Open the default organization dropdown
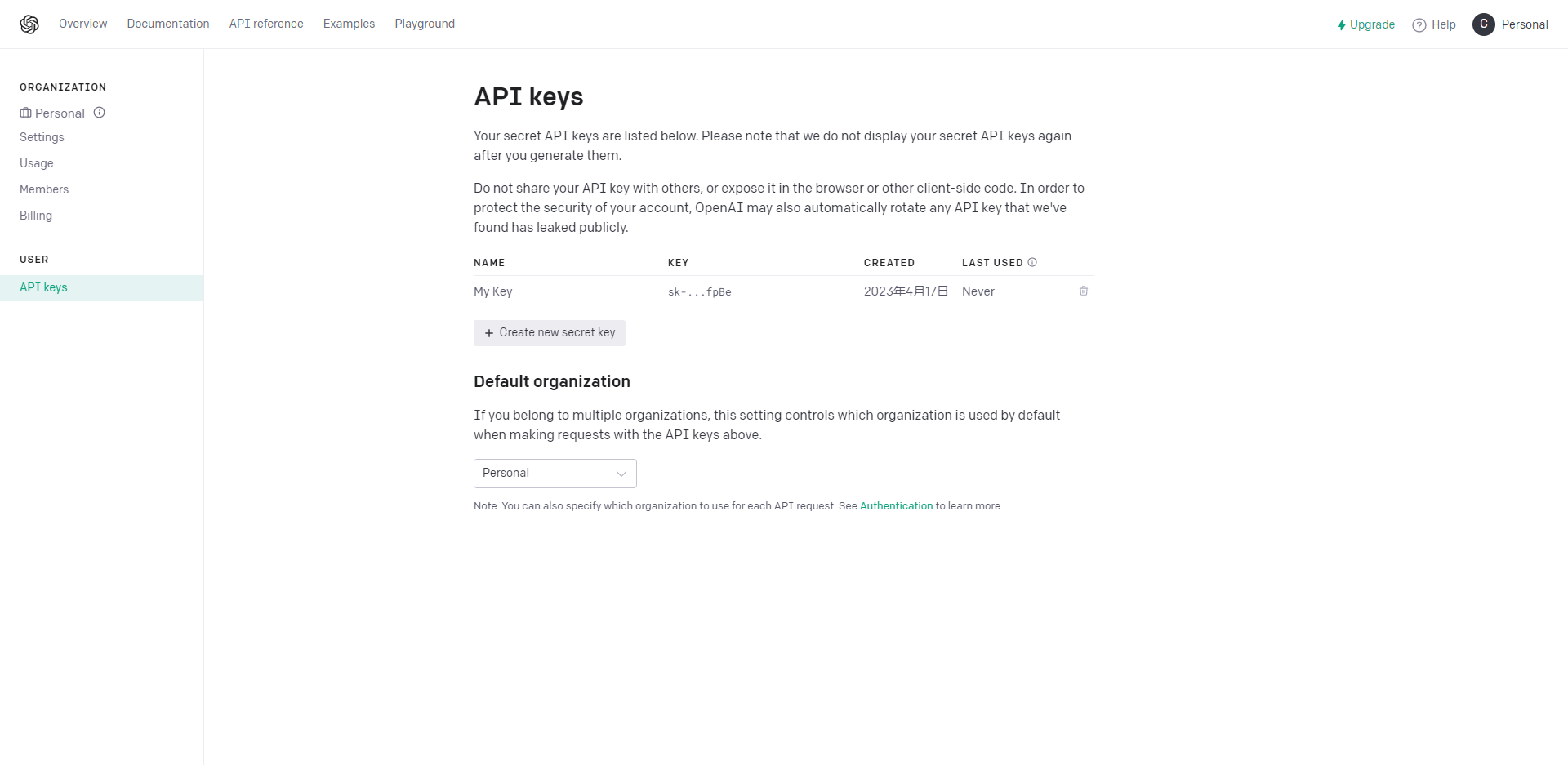 click(x=555, y=474)
